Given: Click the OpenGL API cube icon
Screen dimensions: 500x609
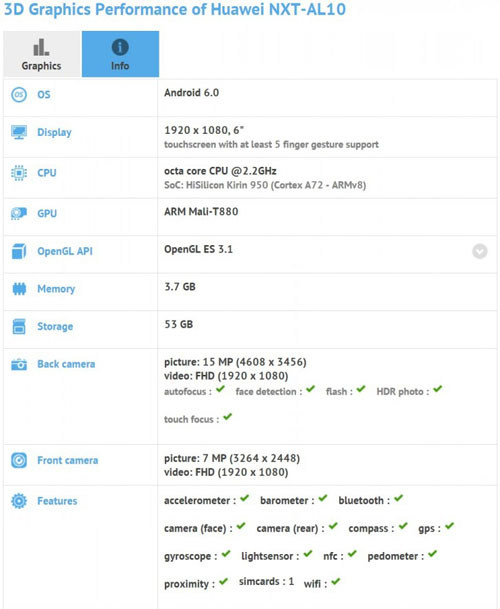Looking at the screenshot, I should click(x=19, y=251).
